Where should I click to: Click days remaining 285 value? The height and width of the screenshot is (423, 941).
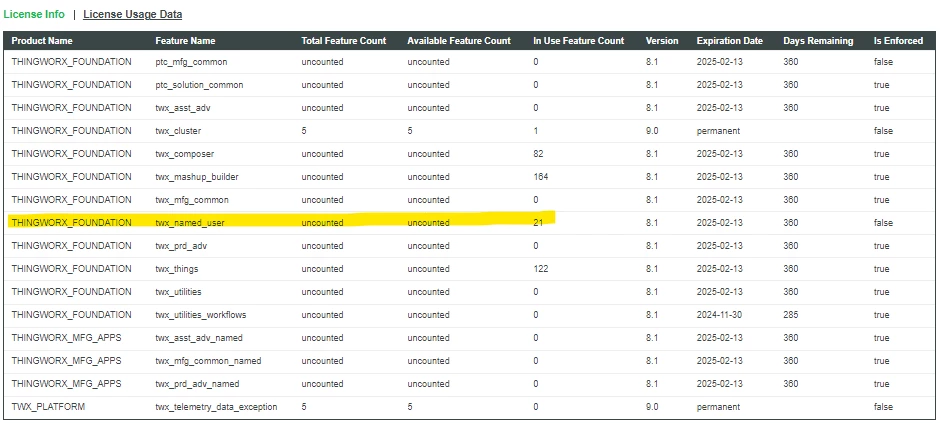click(x=791, y=314)
